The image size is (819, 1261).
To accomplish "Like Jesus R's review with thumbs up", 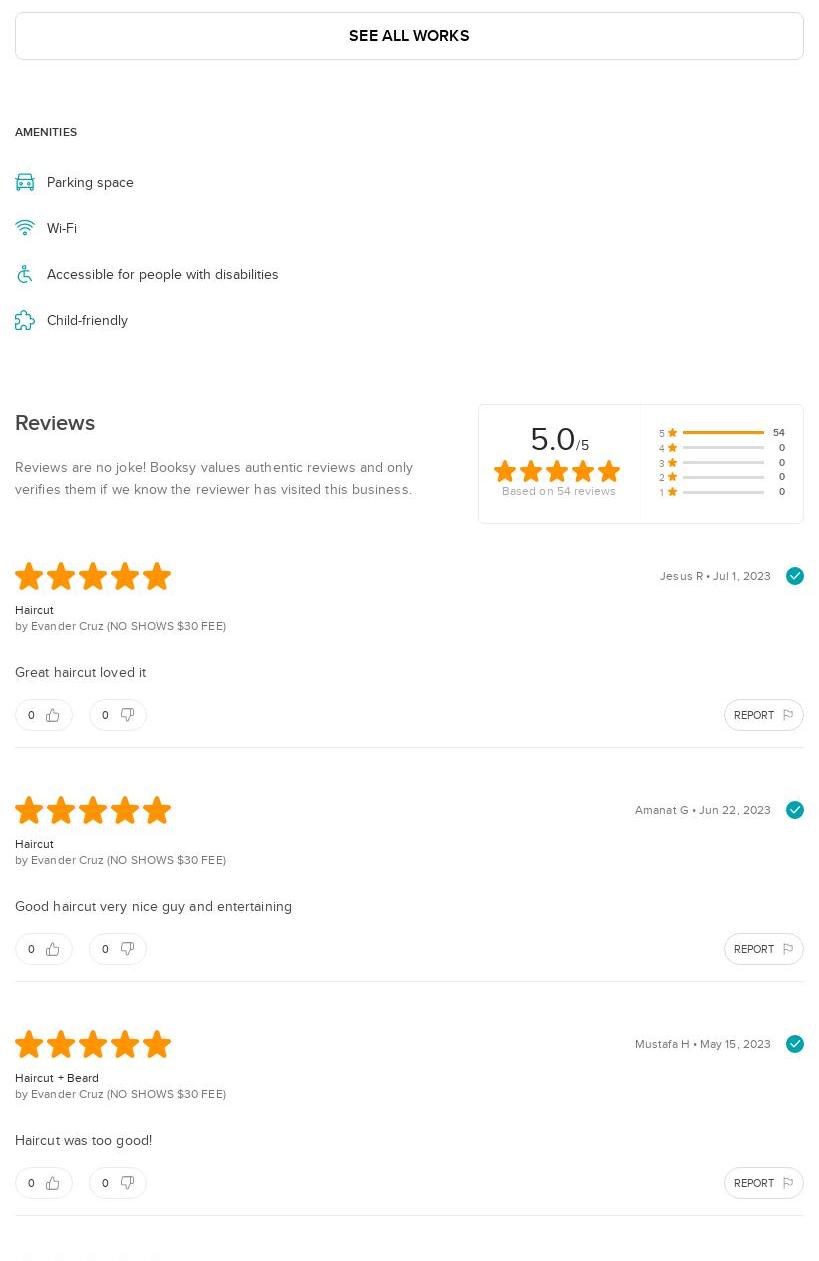I will (x=44, y=715).
